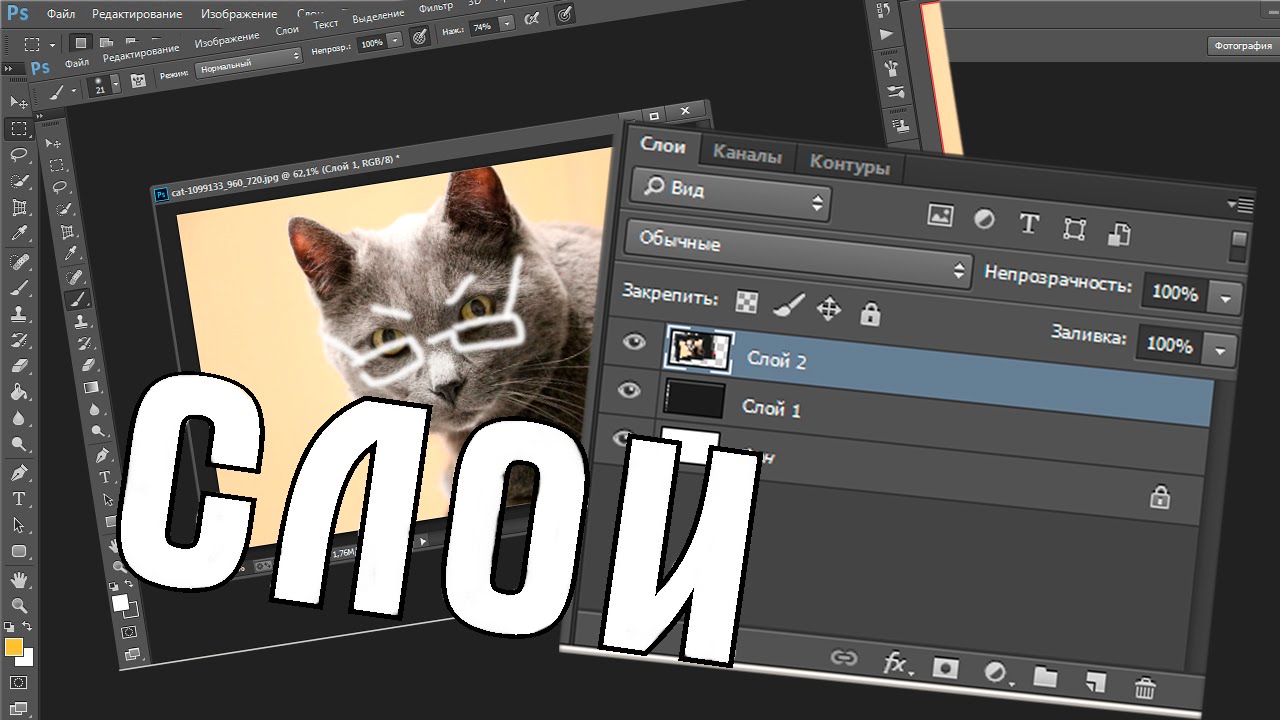Toggle lock position
1280x720 pixels.
829,310
